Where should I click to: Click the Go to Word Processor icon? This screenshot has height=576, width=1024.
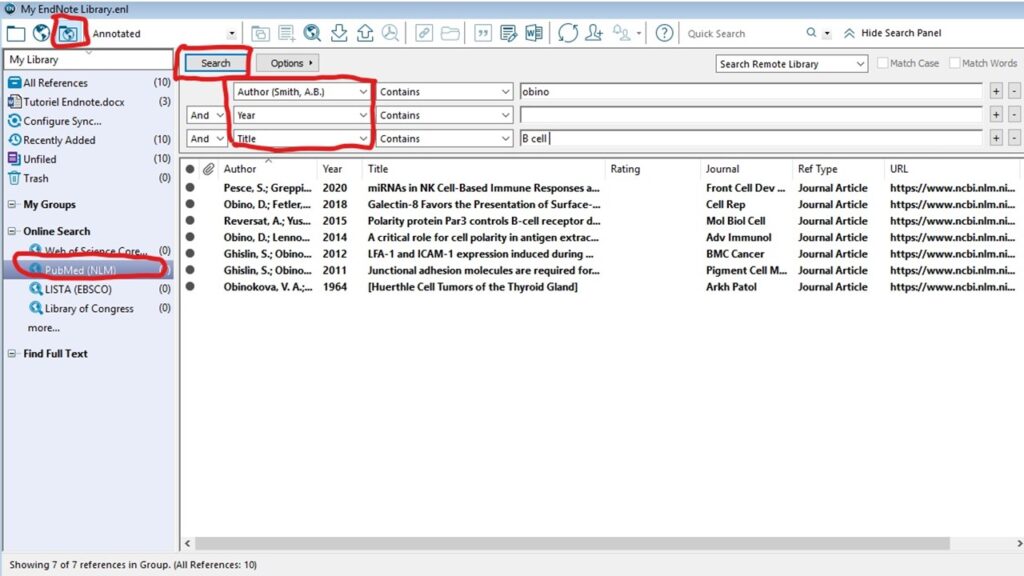click(x=533, y=33)
